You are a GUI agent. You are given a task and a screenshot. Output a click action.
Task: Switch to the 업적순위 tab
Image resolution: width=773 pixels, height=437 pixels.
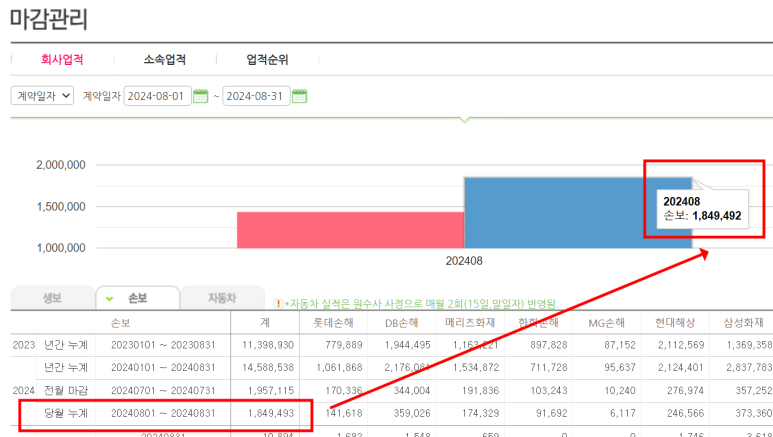(267, 60)
